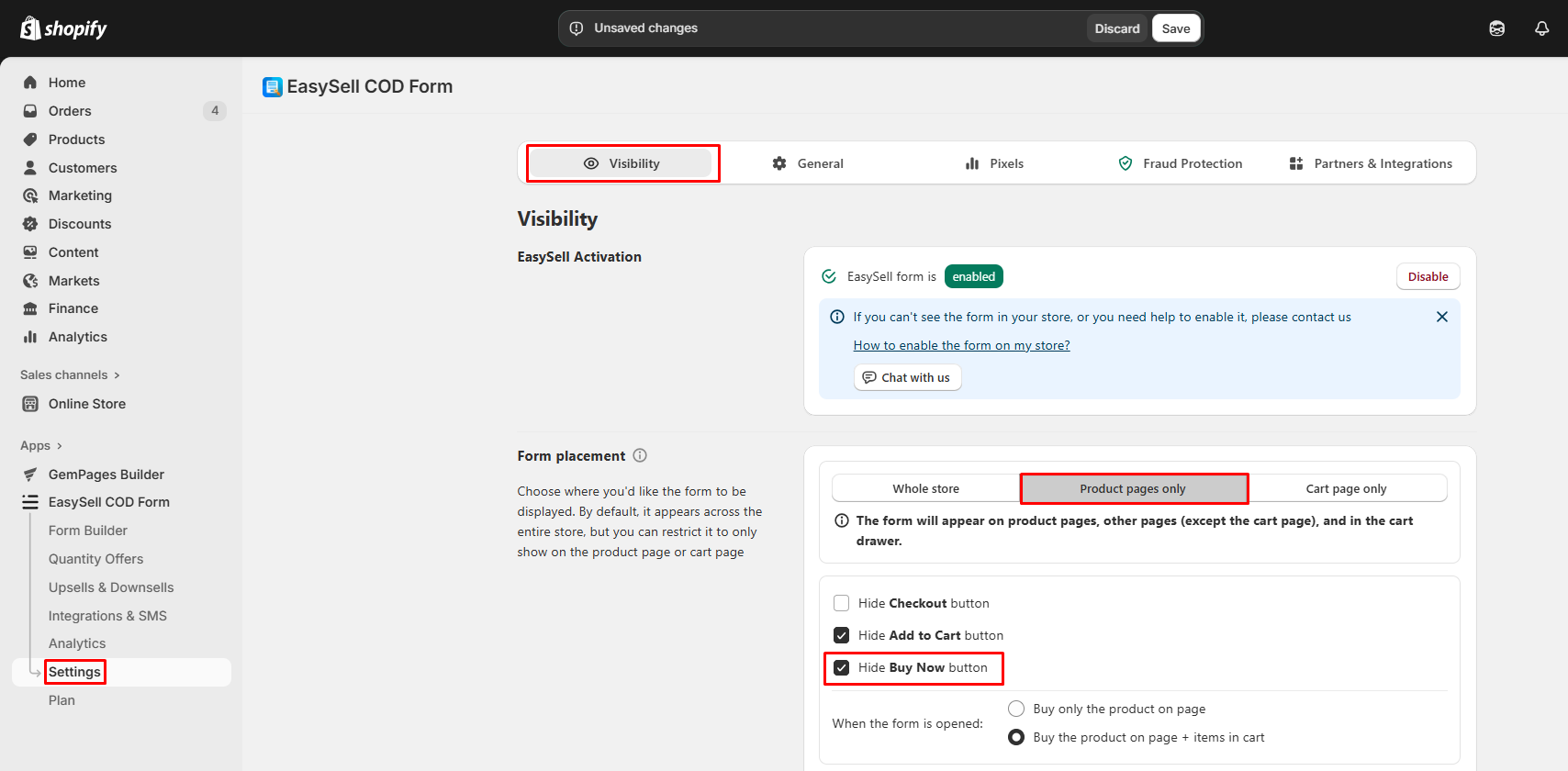This screenshot has width=1568, height=771.
Task: Open the notifications bell icon
Action: point(1541,28)
